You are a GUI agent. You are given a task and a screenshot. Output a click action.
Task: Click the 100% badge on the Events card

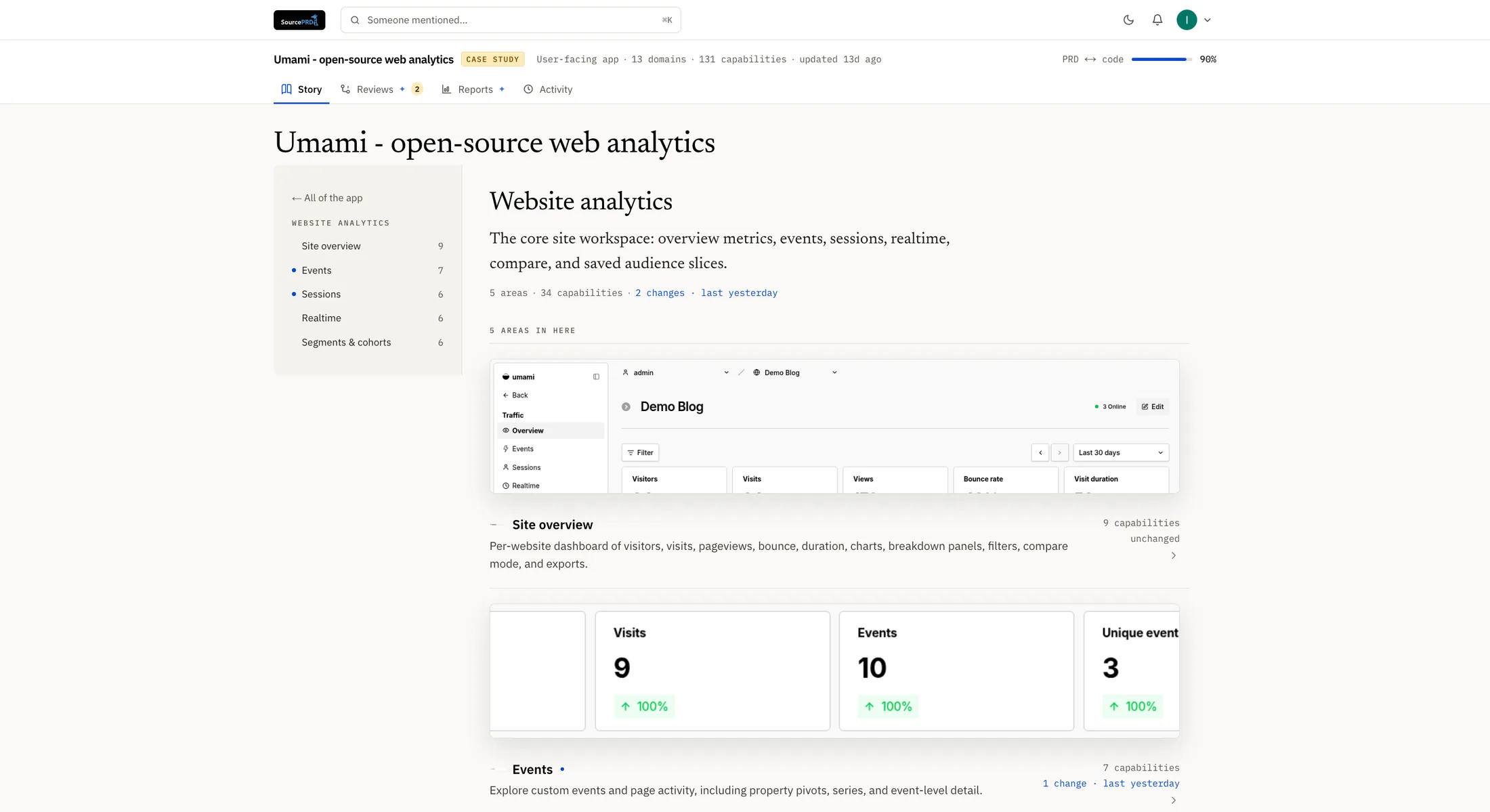tap(889, 706)
